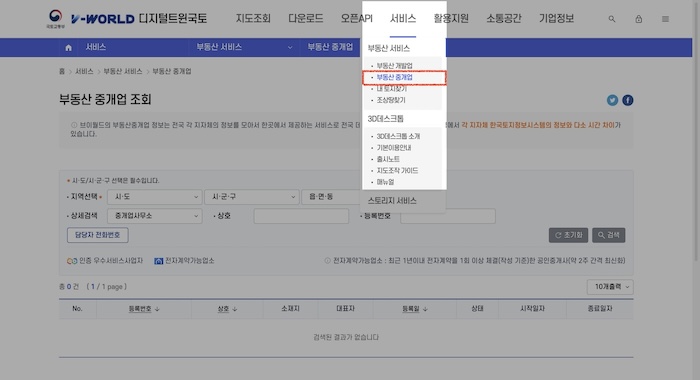This screenshot has width=700, height=380.
Task: Click the 인증 우수서비스사업자 legend icon
Action: coord(72,261)
